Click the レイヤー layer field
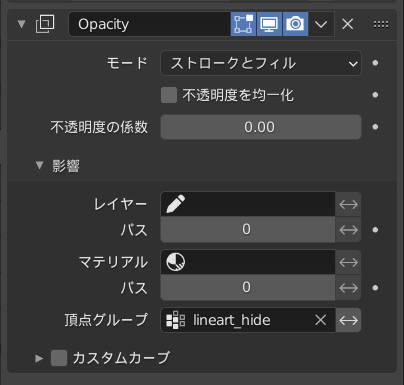The height and width of the screenshot is (385, 404). pyautogui.click(x=248, y=204)
